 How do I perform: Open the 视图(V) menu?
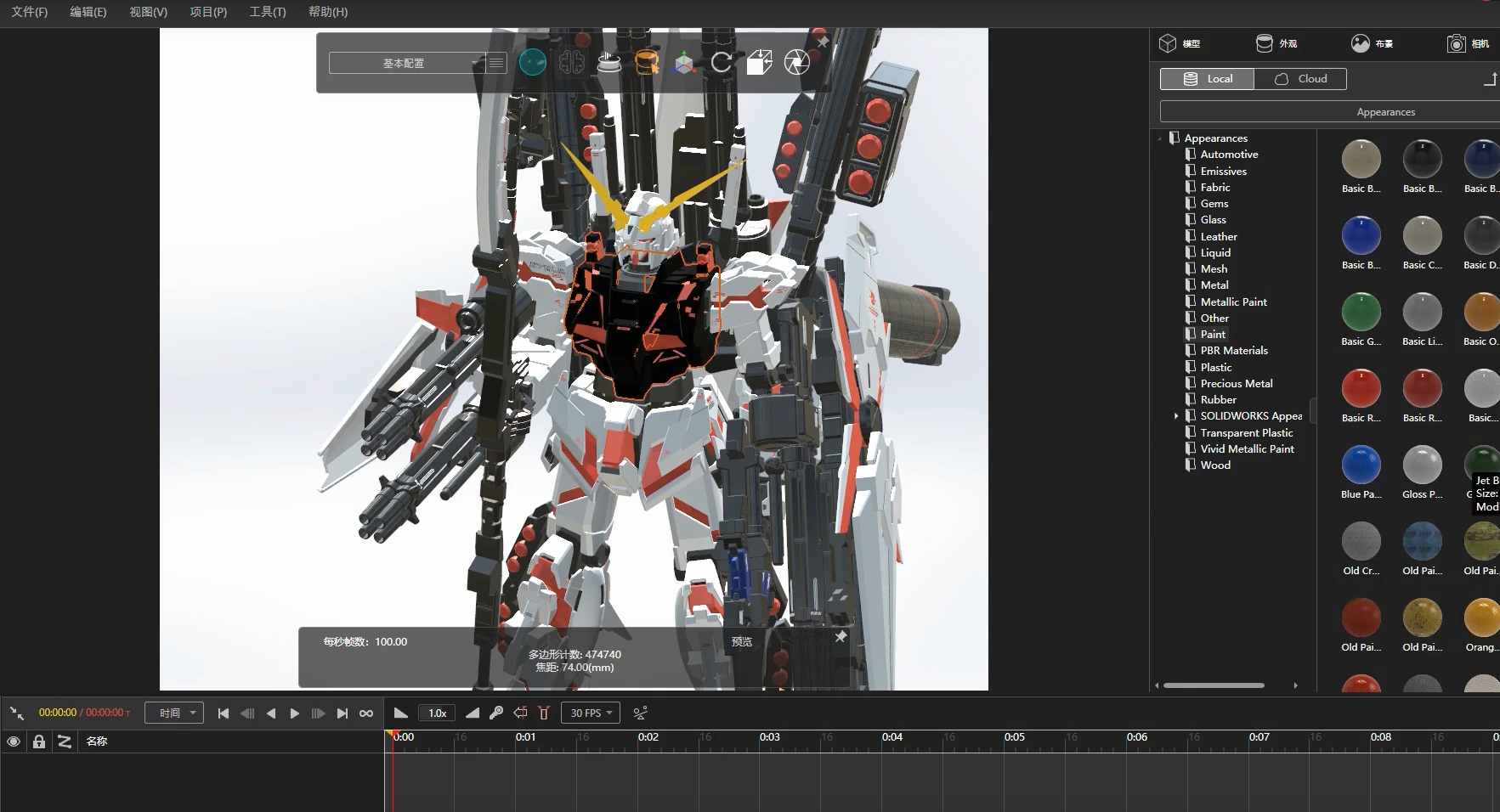149,12
